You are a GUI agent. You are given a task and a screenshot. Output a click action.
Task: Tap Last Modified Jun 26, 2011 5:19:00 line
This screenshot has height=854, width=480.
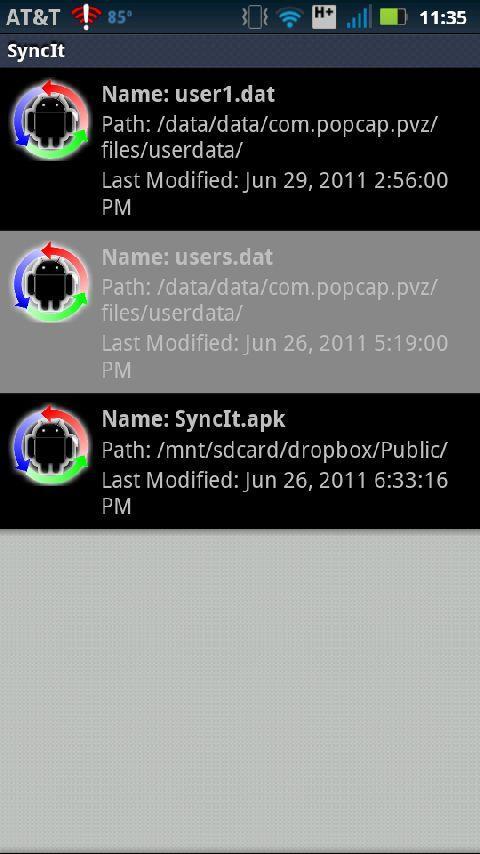(x=275, y=356)
